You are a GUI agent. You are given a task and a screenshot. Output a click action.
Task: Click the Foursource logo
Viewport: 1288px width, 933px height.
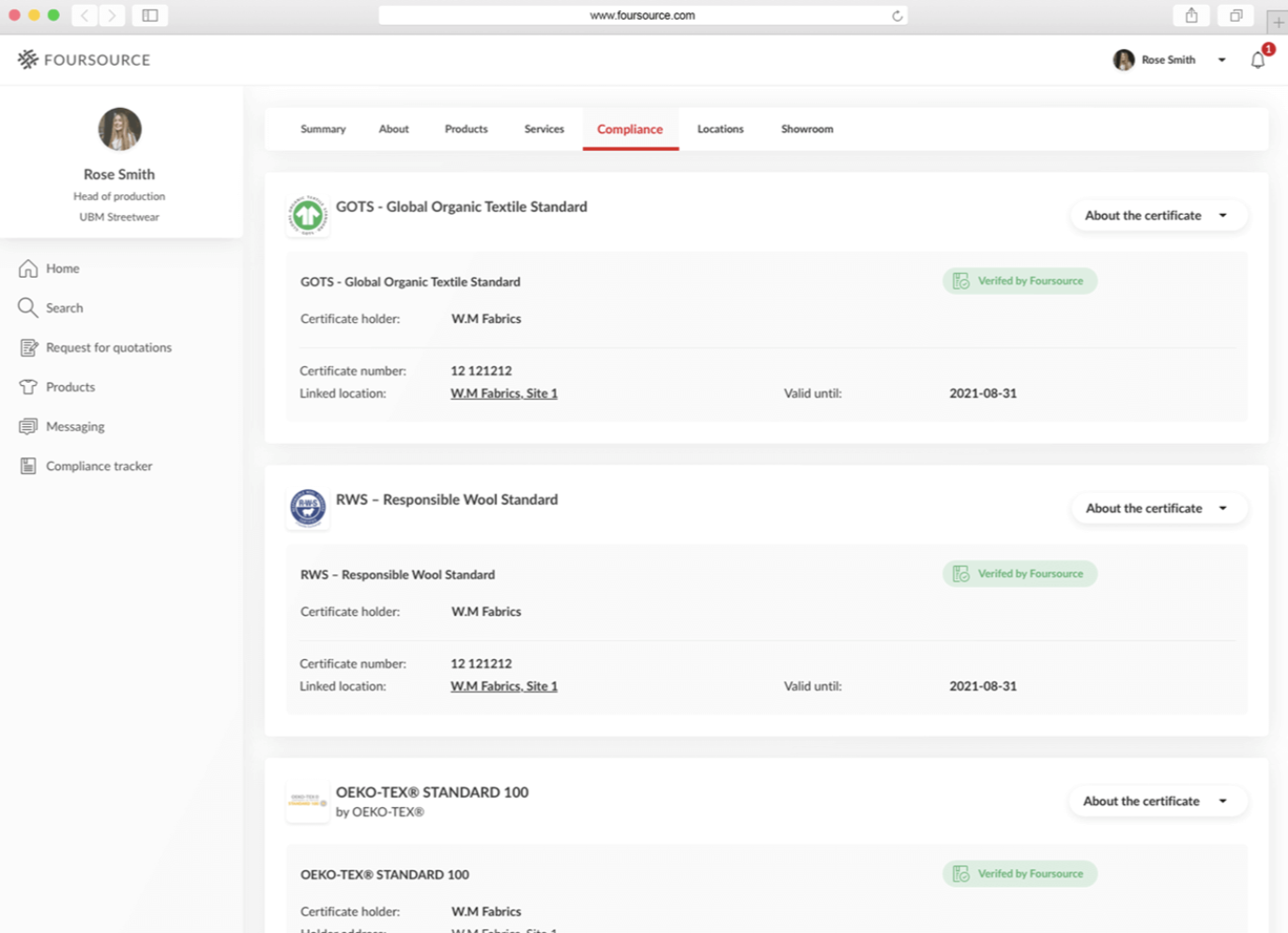pyautogui.click(x=84, y=60)
